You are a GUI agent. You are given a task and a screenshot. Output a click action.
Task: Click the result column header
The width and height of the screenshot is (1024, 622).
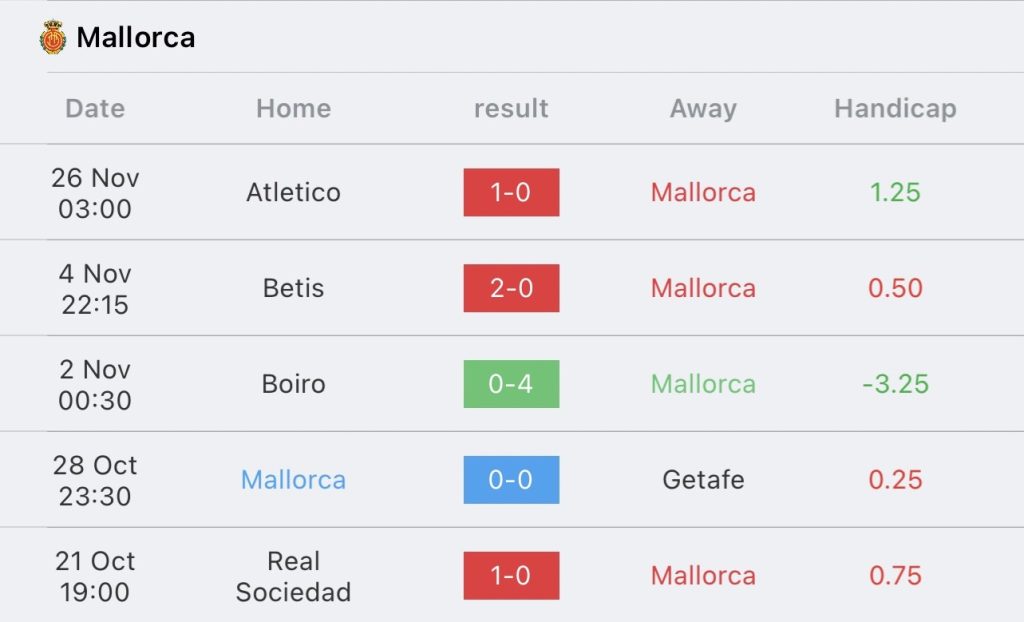click(x=511, y=108)
